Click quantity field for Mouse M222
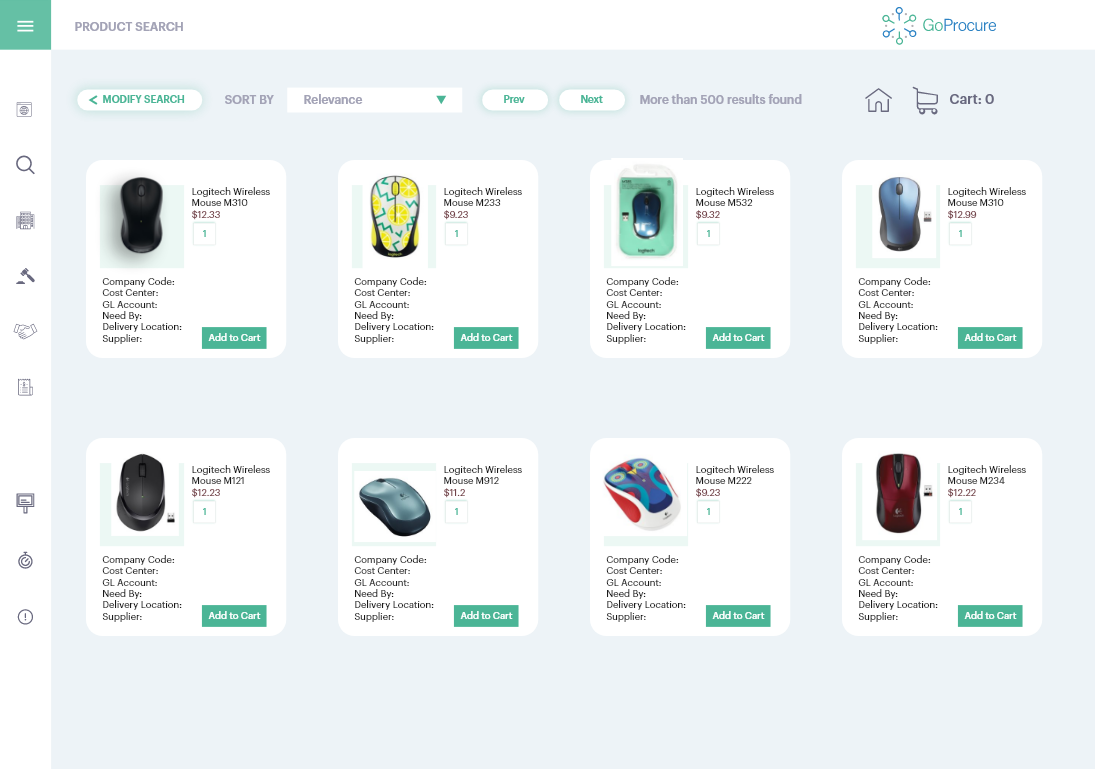The image size is (1095, 769). [x=708, y=512]
